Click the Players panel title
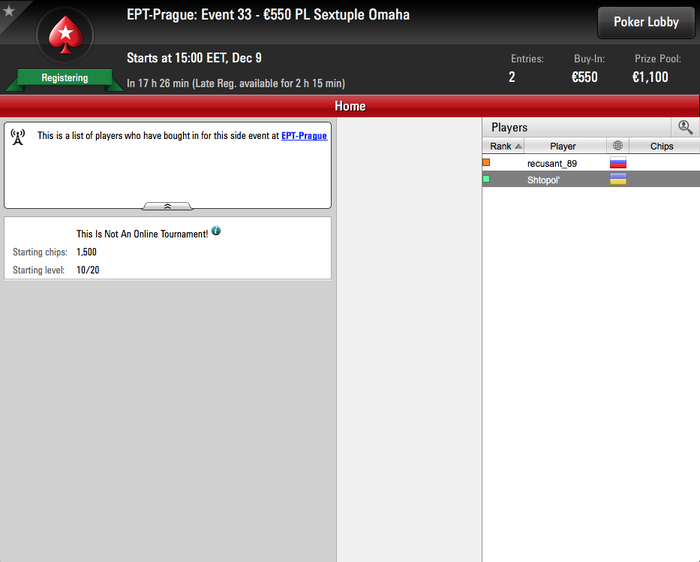 (509, 128)
